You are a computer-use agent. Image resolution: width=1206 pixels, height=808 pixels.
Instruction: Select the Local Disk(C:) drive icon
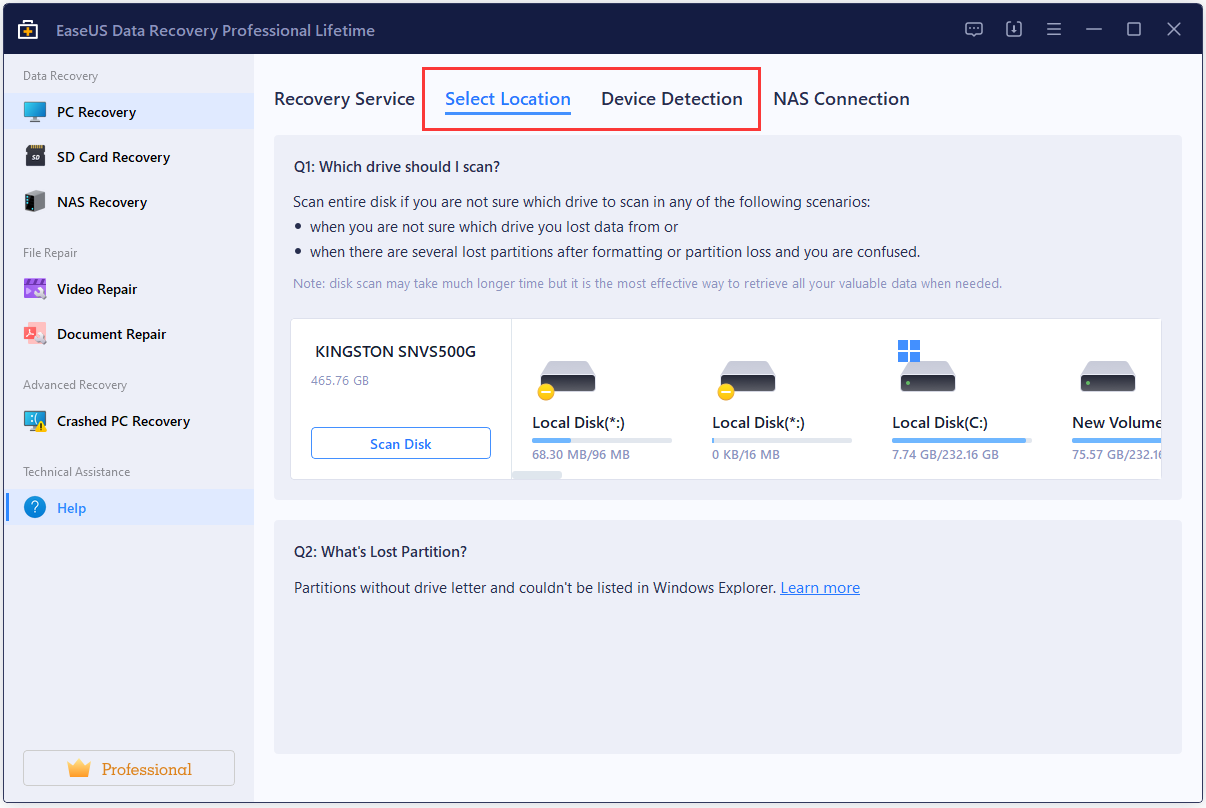tap(926, 367)
